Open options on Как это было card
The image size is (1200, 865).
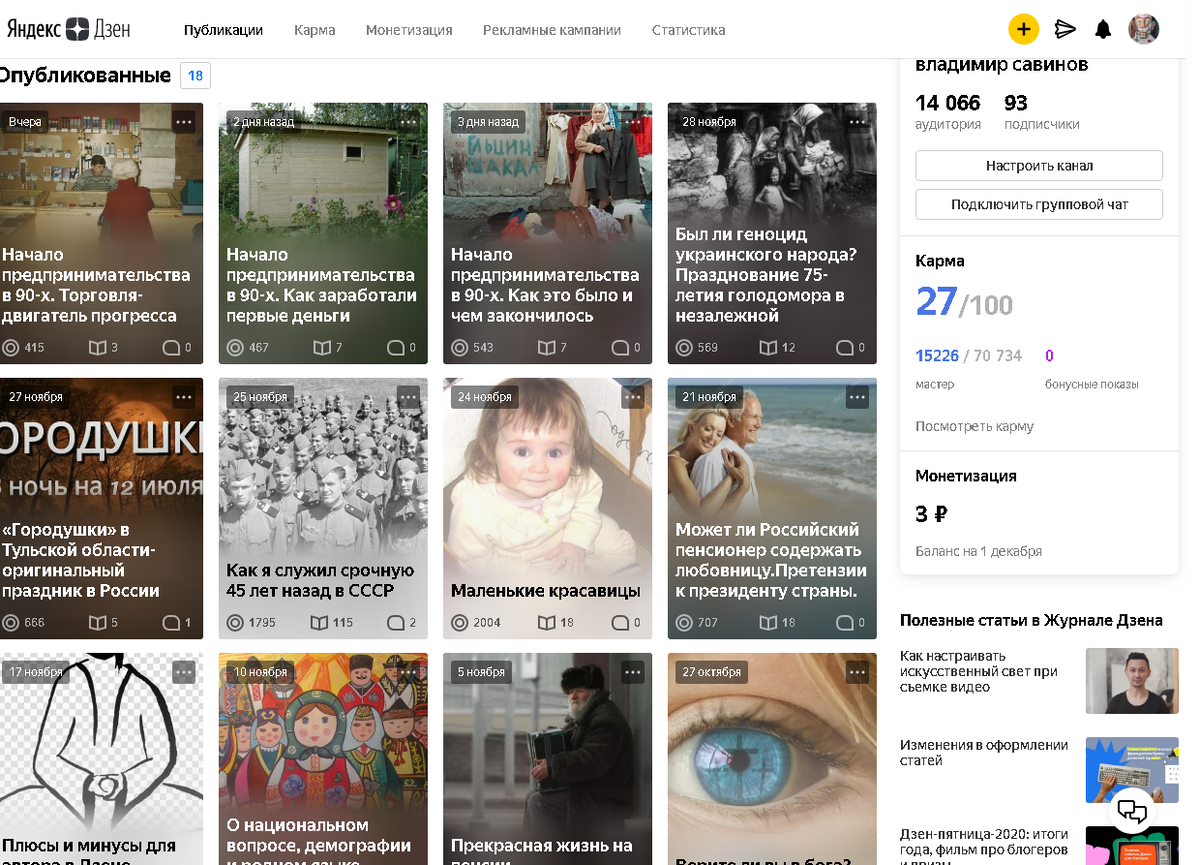(x=632, y=121)
